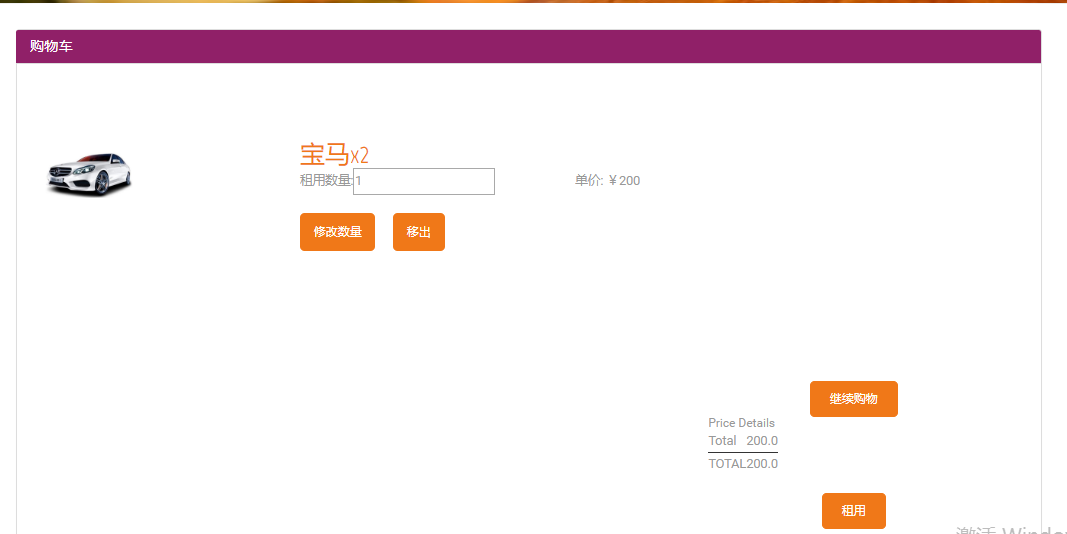Click the 单价: ￥200 price text

[x=607, y=181]
